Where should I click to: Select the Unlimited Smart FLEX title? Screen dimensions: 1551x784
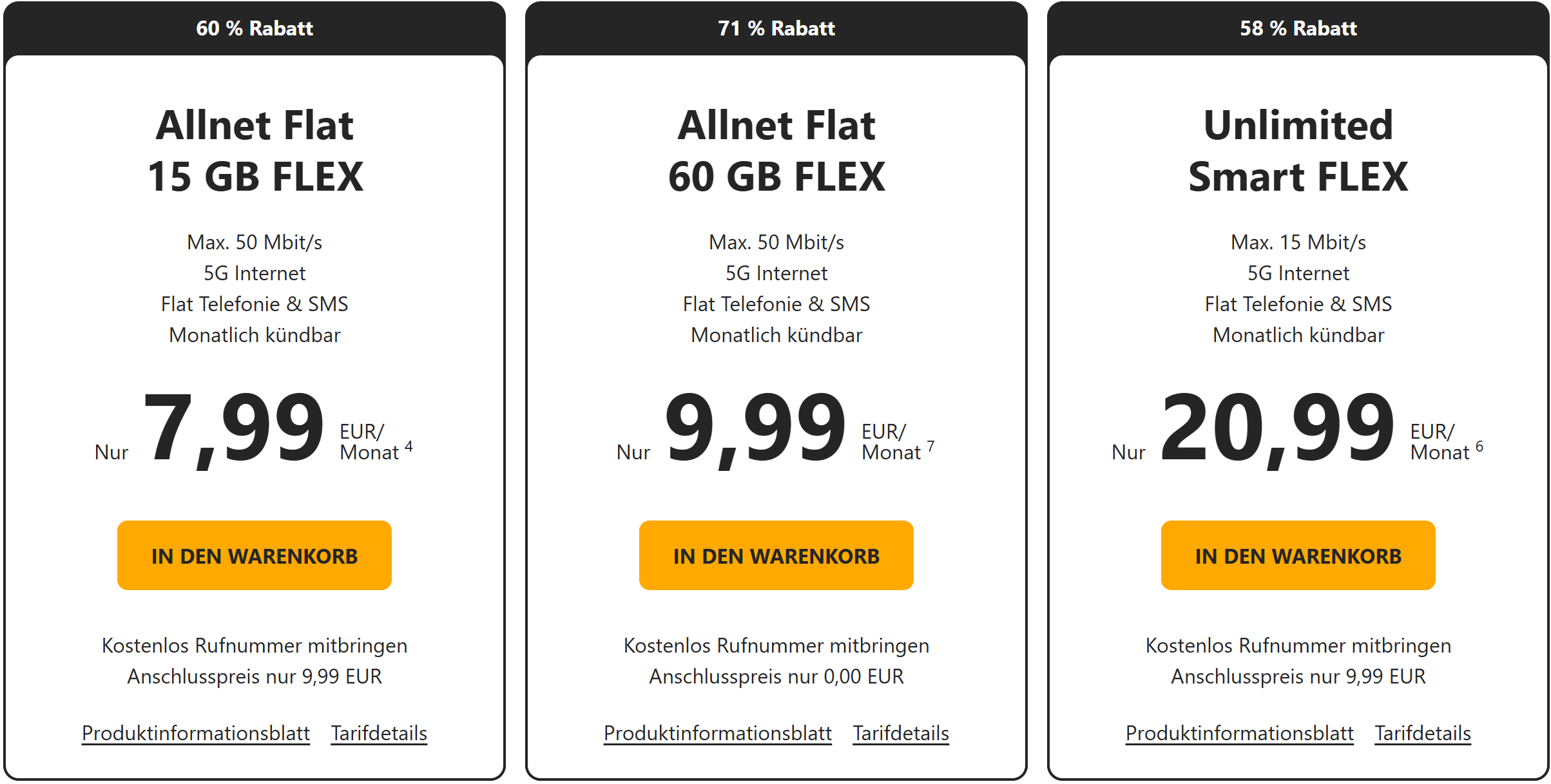1298,151
